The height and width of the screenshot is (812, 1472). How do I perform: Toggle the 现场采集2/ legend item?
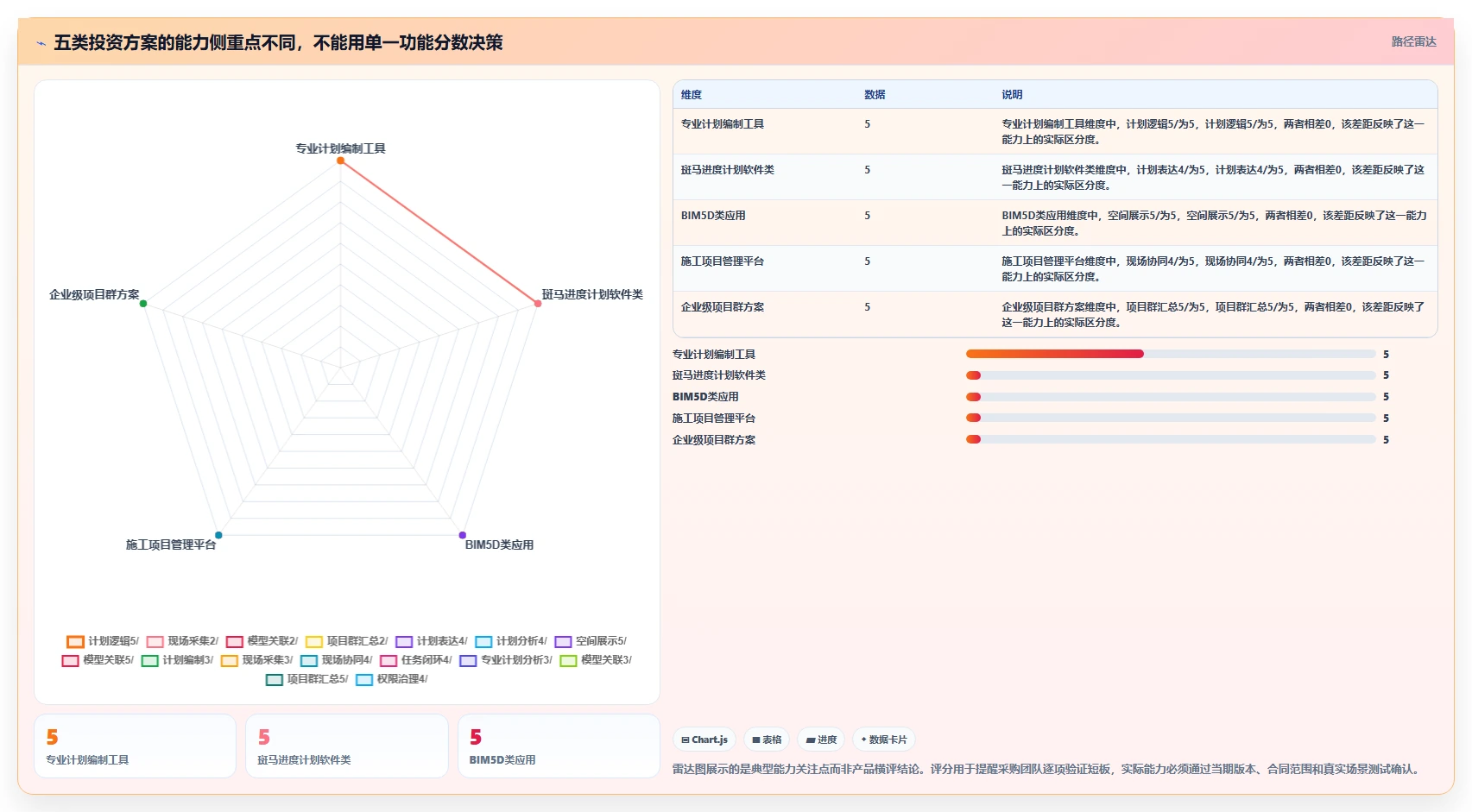182,641
